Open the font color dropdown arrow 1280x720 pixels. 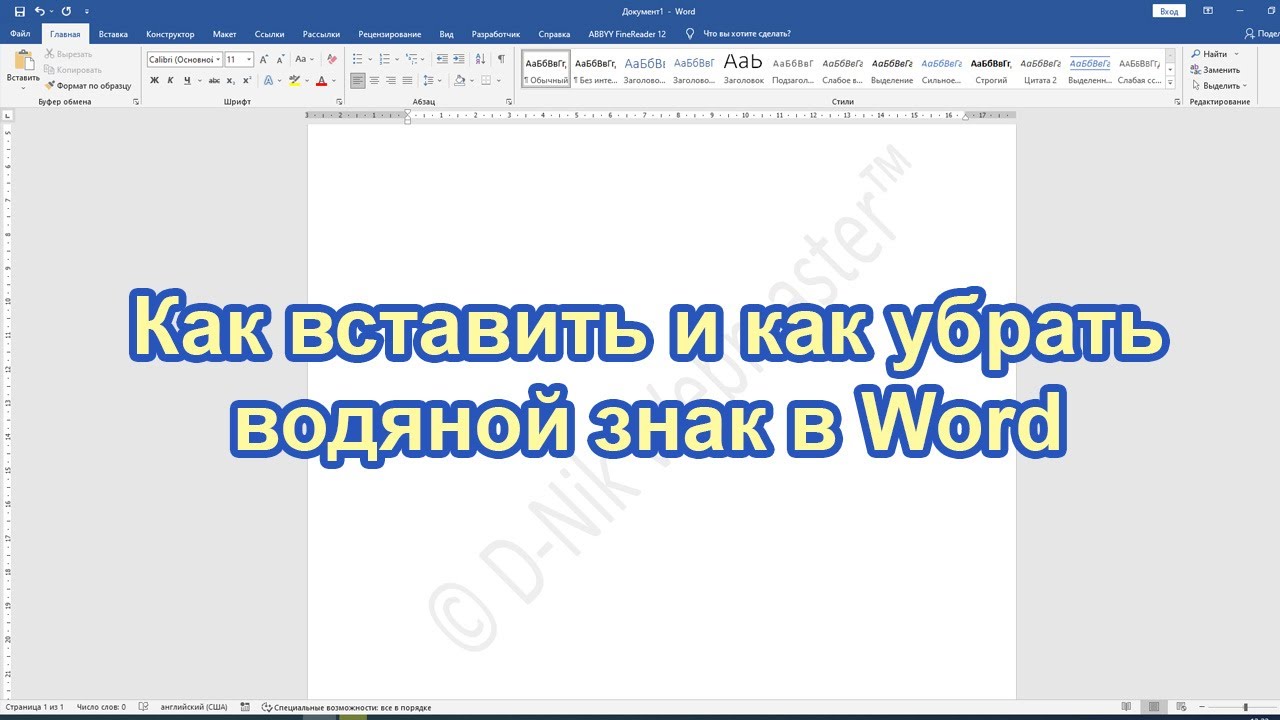click(x=333, y=80)
